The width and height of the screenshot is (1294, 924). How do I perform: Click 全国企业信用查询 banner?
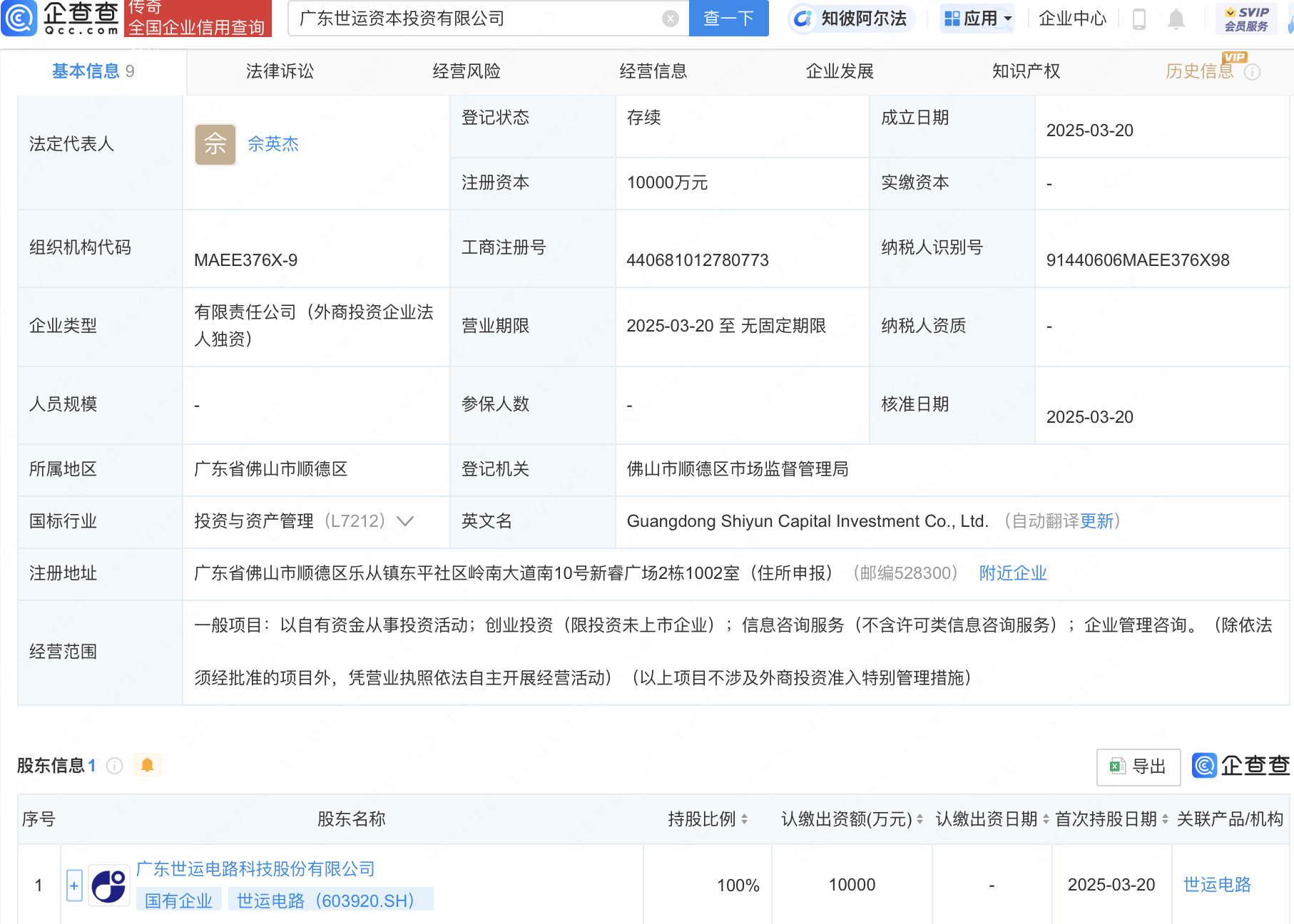coord(197,27)
